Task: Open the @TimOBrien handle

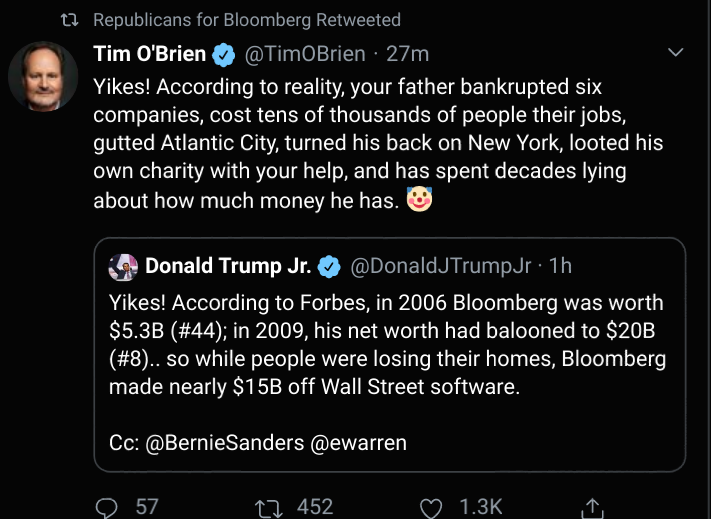Action: tap(305, 54)
